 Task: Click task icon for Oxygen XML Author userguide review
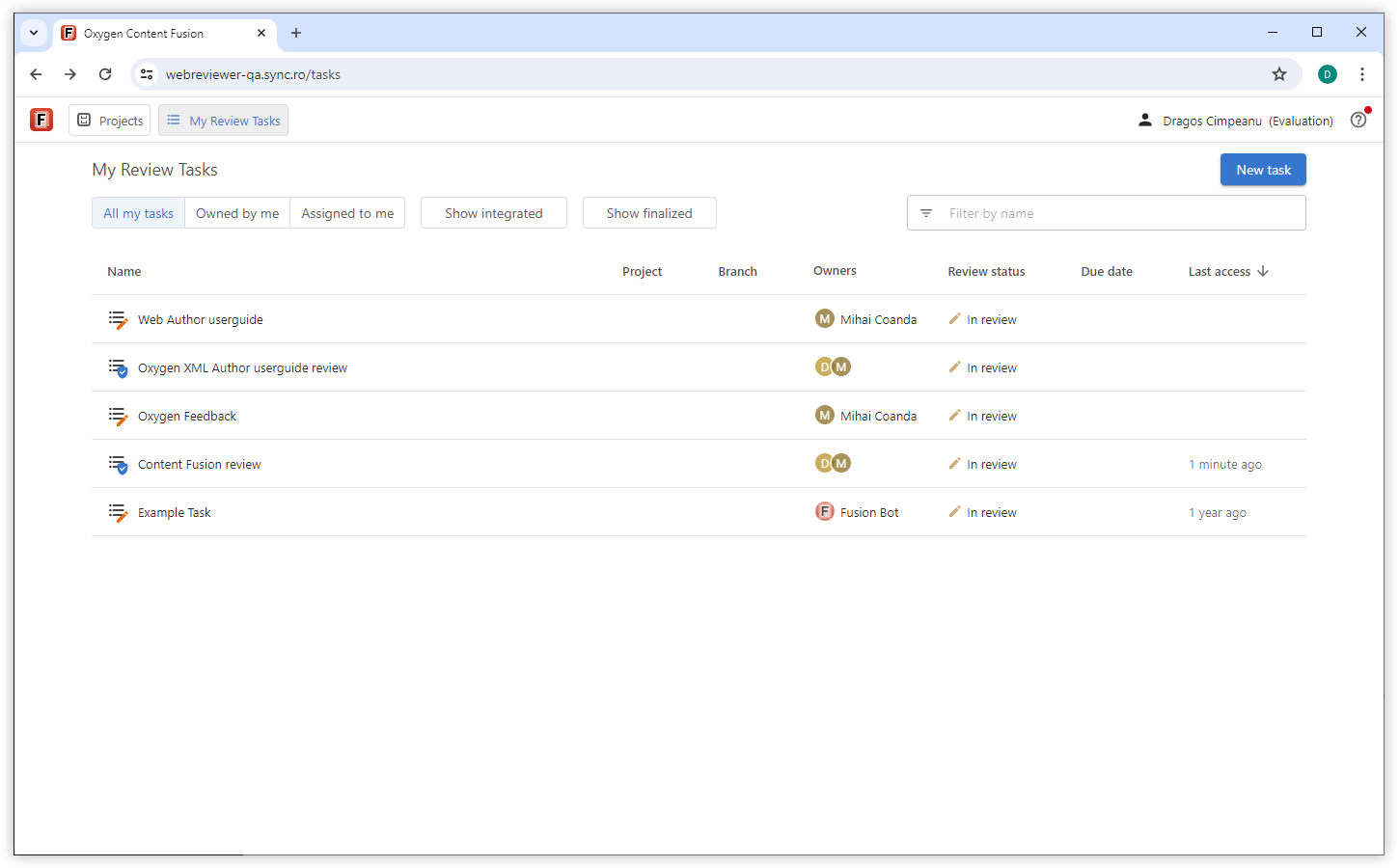[x=118, y=367]
